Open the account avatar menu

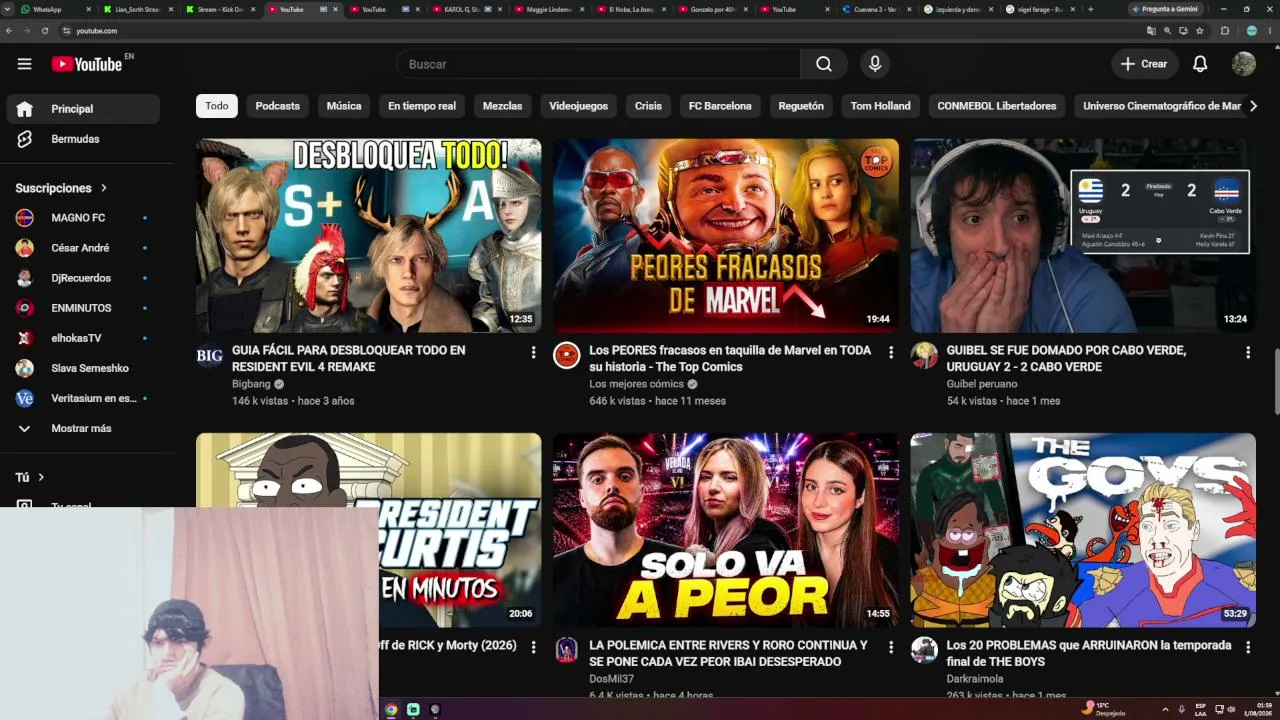pyautogui.click(x=1244, y=64)
